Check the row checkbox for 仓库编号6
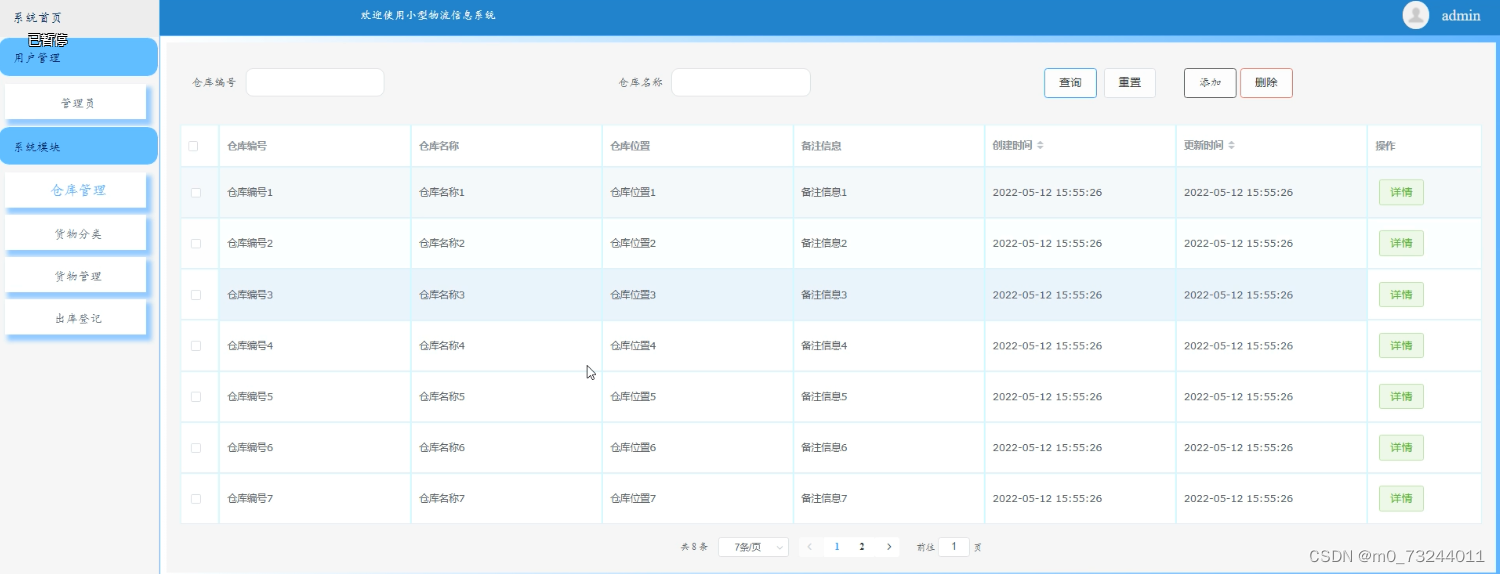 (196, 448)
